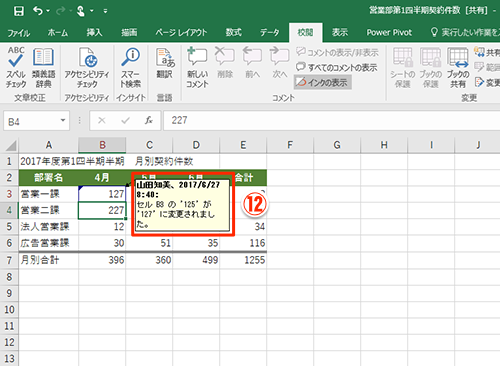Click the formula bar confirm checkmark
The image size is (500, 366).
pyautogui.click(x=125, y=121)
